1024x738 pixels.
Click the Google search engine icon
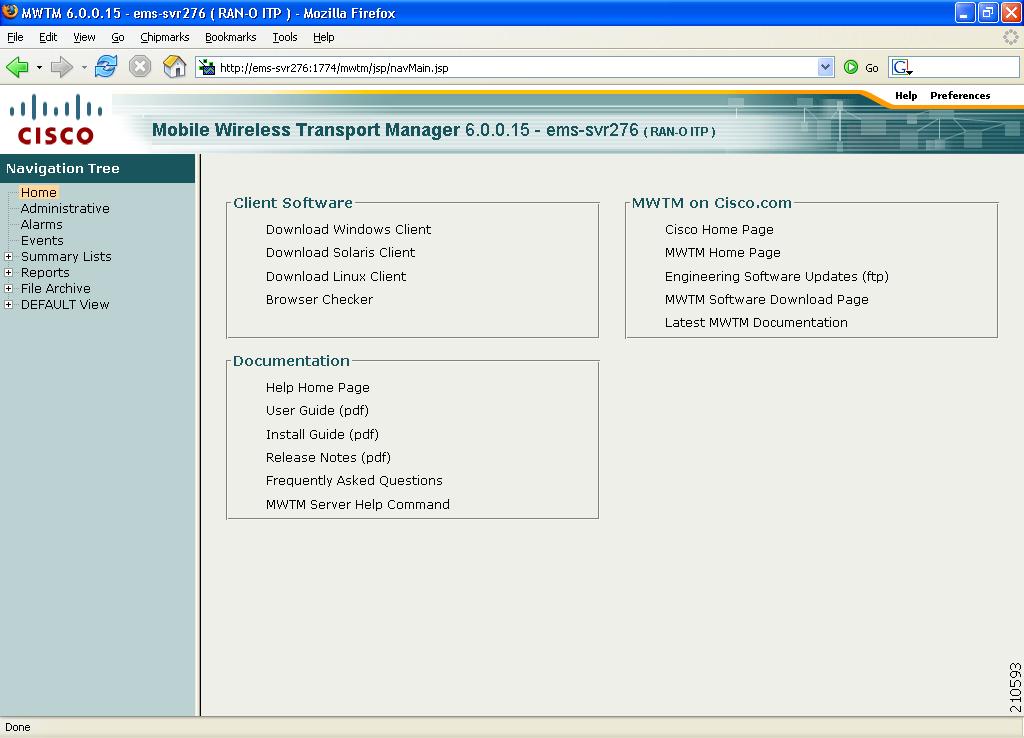(x=903, y=67)
